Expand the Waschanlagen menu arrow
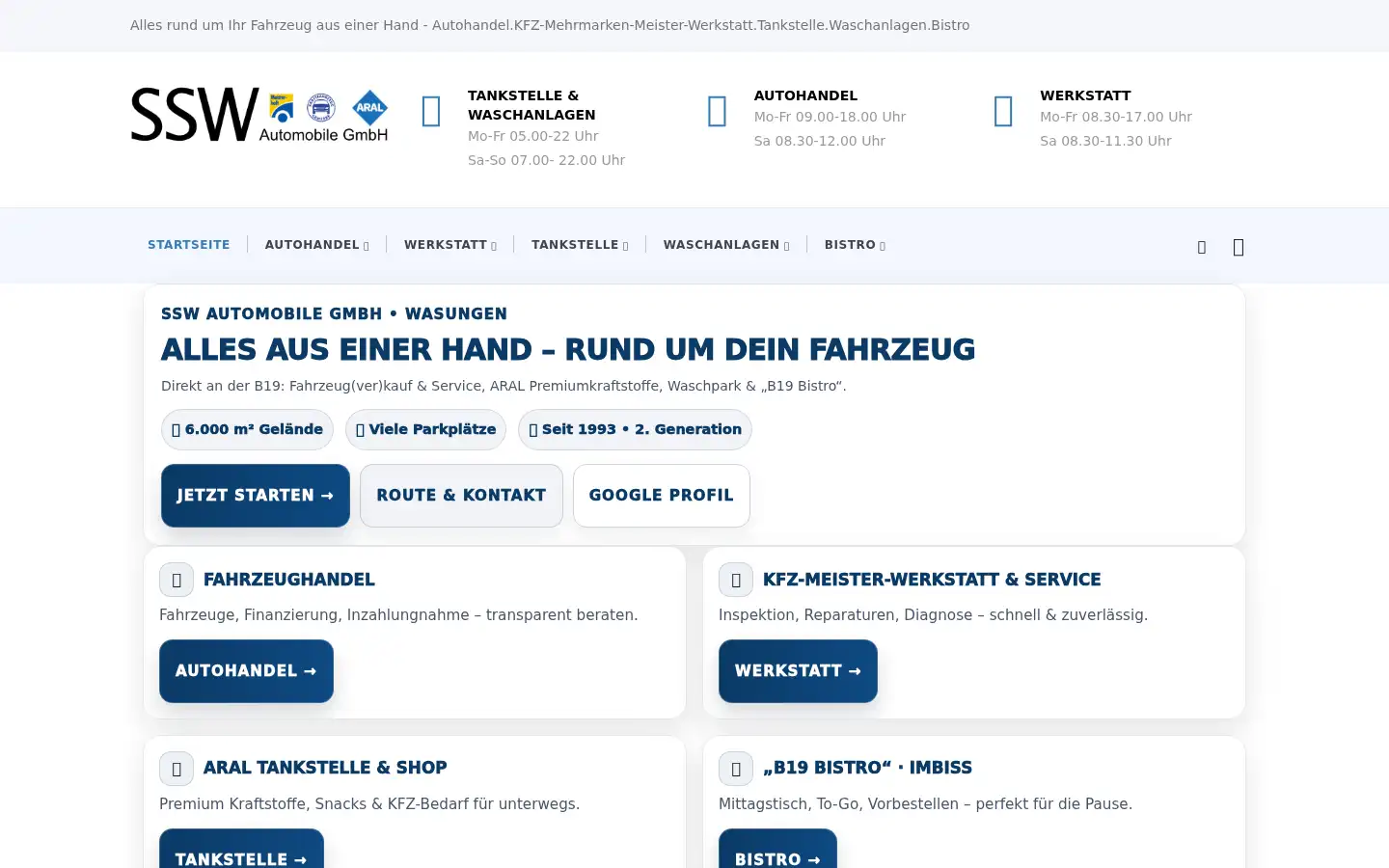The image size is (1389, 868). [787, 246]
